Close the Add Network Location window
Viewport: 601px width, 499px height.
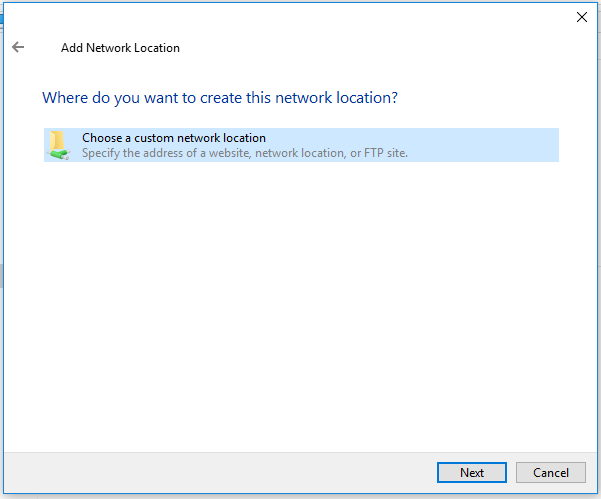pyautogui.click(x=582, y=17)
